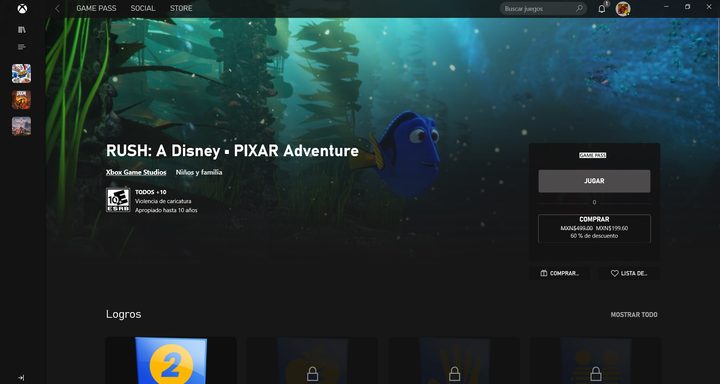Click MOSTRAR TODO for achievements
This screenshot has width=720, height=384.
pos(634,315)
